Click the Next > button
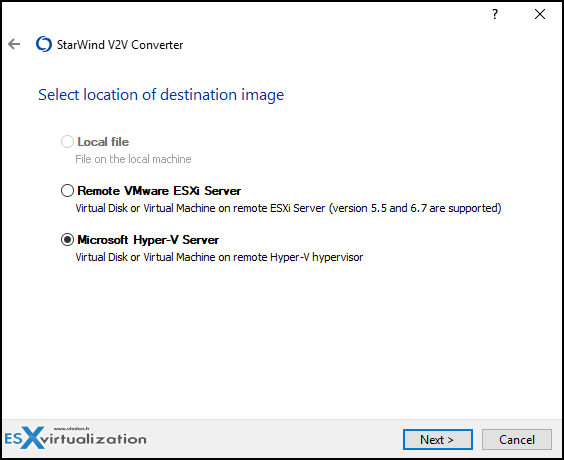This screenshot has width=564, height=460. pyautogui.click(x=438, y=439)
